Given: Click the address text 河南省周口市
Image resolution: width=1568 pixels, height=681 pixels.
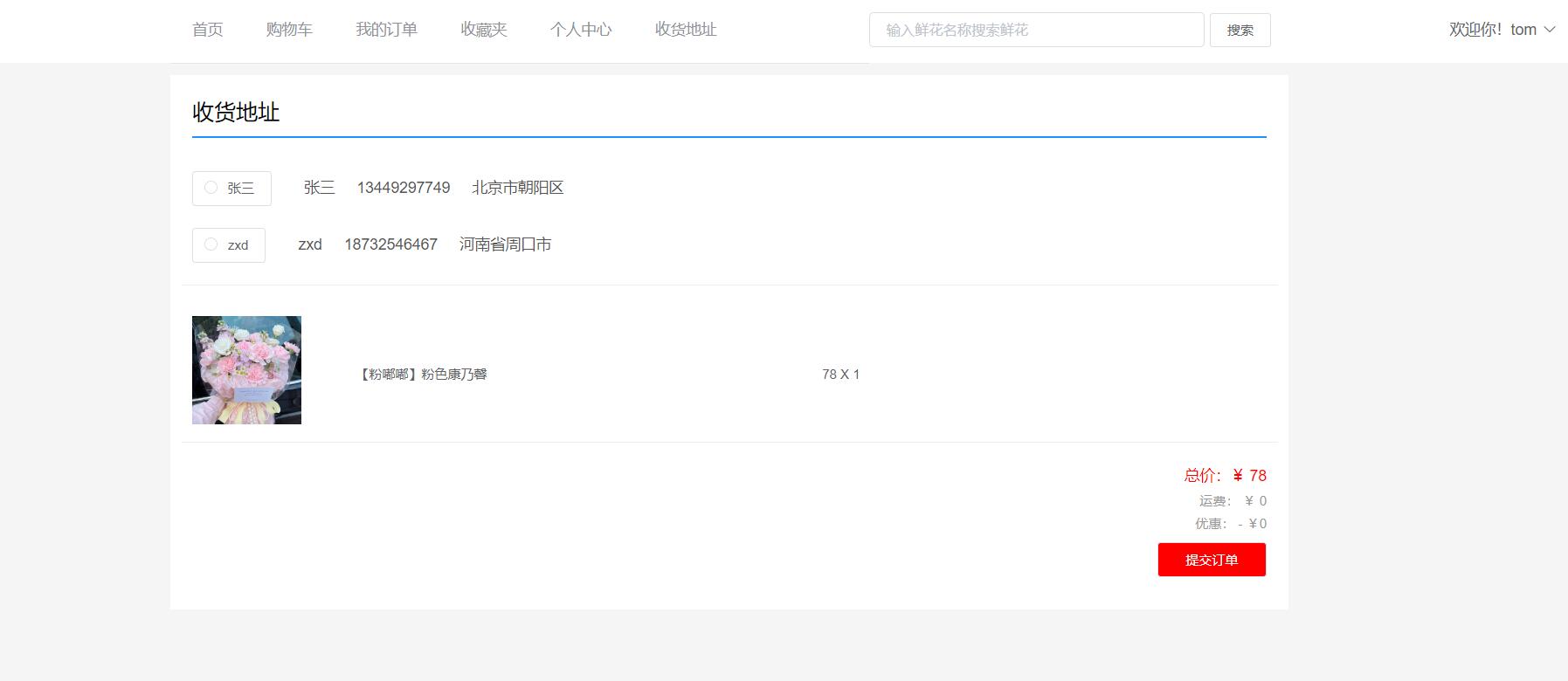Looking at the screenshot, I should [505, 244].
